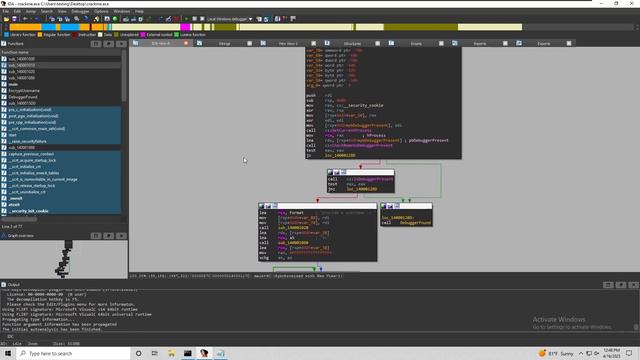Click first header icon of the format node

[x=261, y=206]
